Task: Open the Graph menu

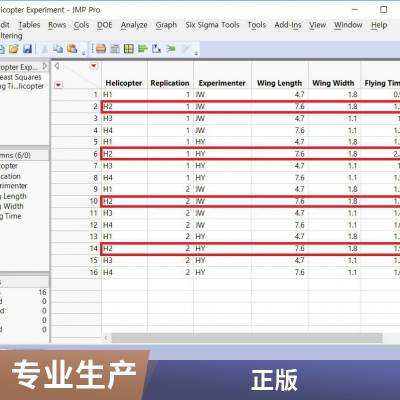Action: (166, 25)
